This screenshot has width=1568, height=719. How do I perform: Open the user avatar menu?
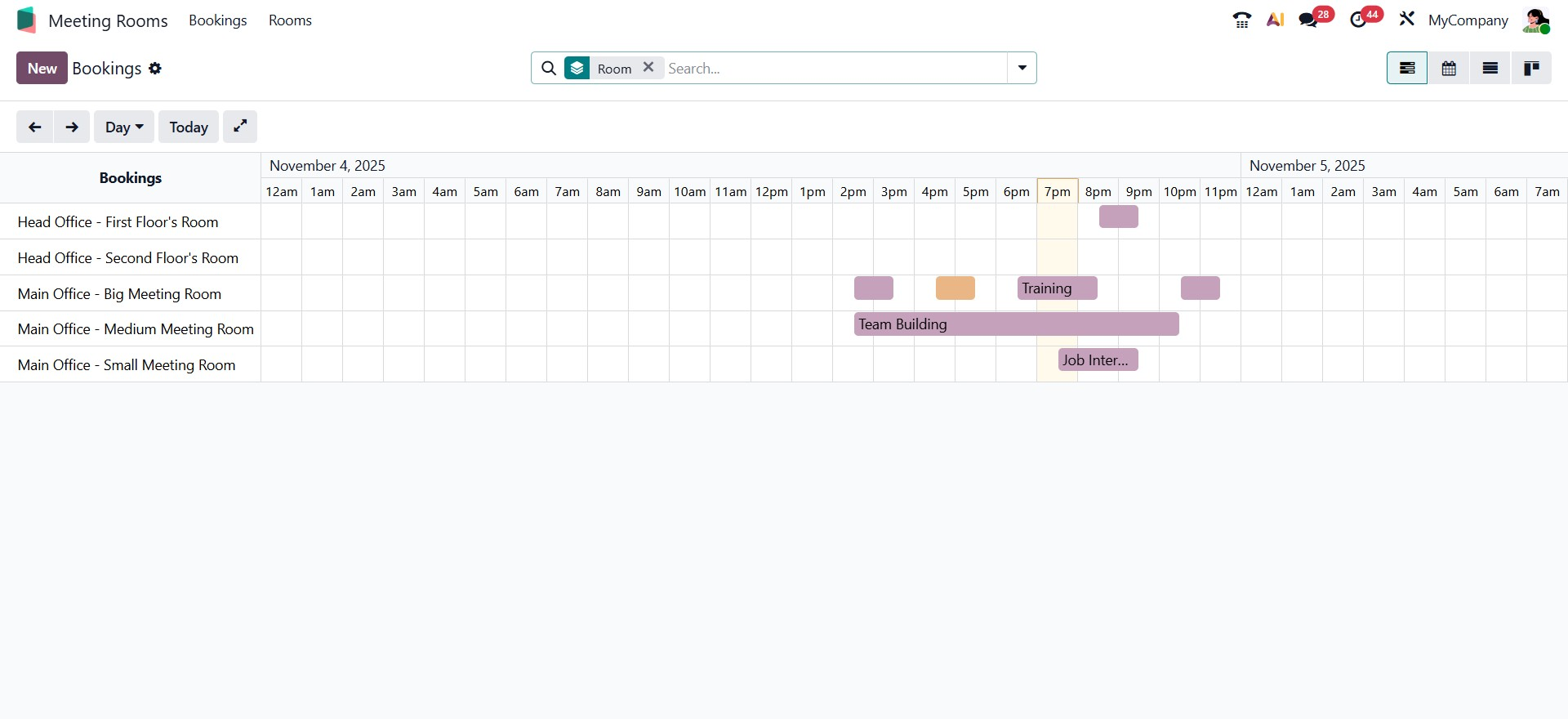tap(1535, 20)
